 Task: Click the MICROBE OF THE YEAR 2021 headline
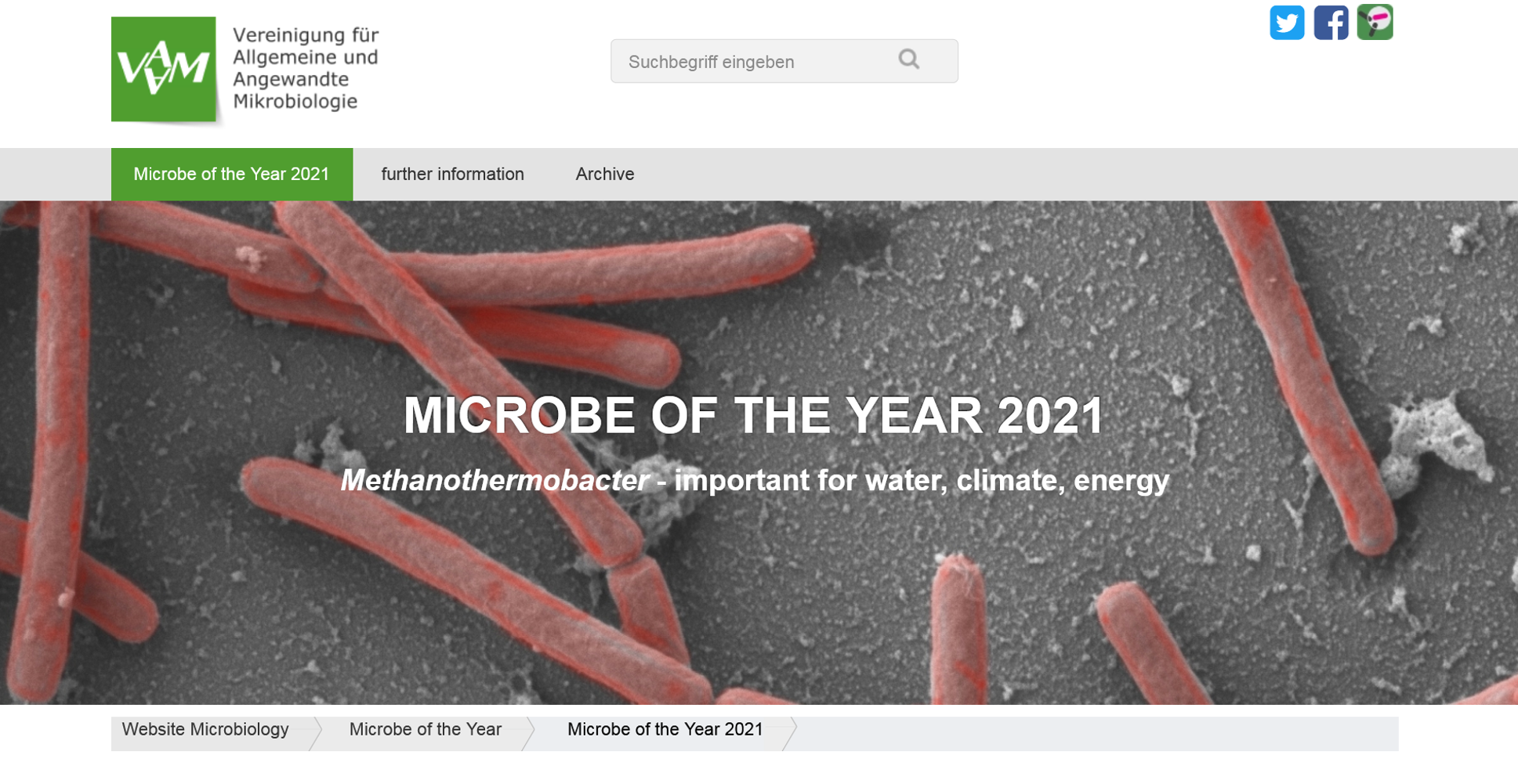click(753, 415)
